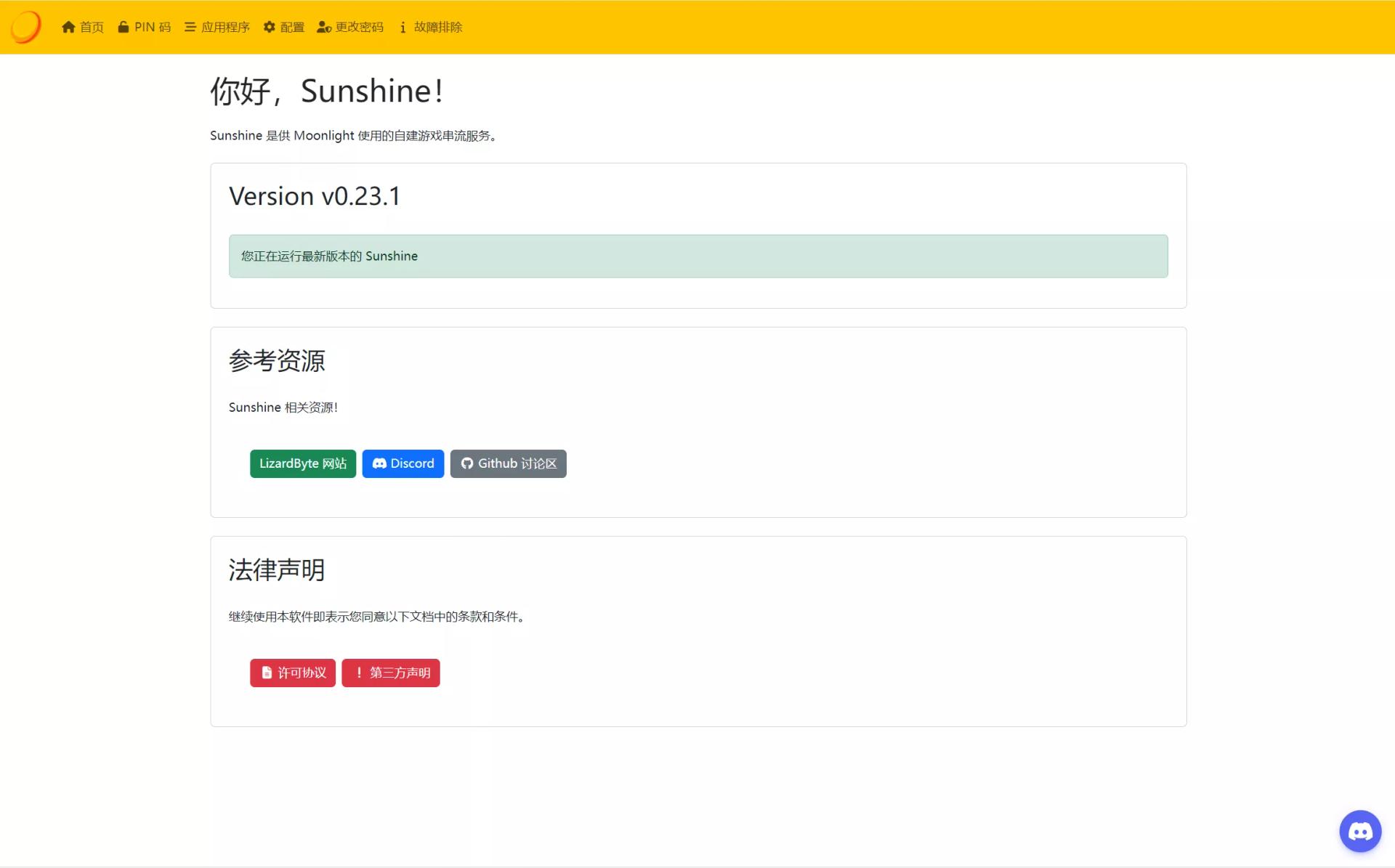Image resolution: width=1395 pixels, height=868 pixels.
Task: Click the 继续使用本软件 terms sentence
Action: click(376, 617)
